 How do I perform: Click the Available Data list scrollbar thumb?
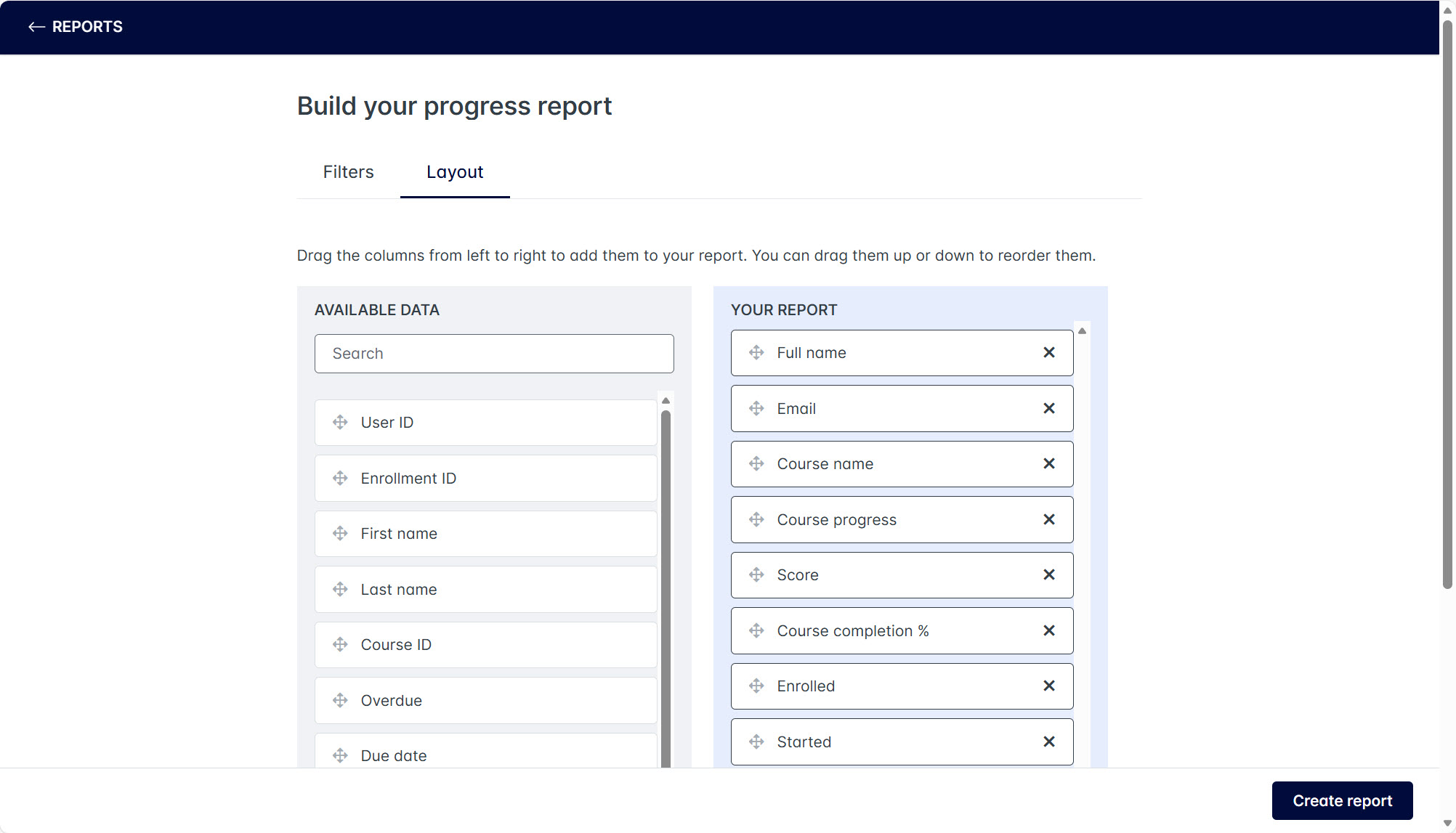click(666, 588)
